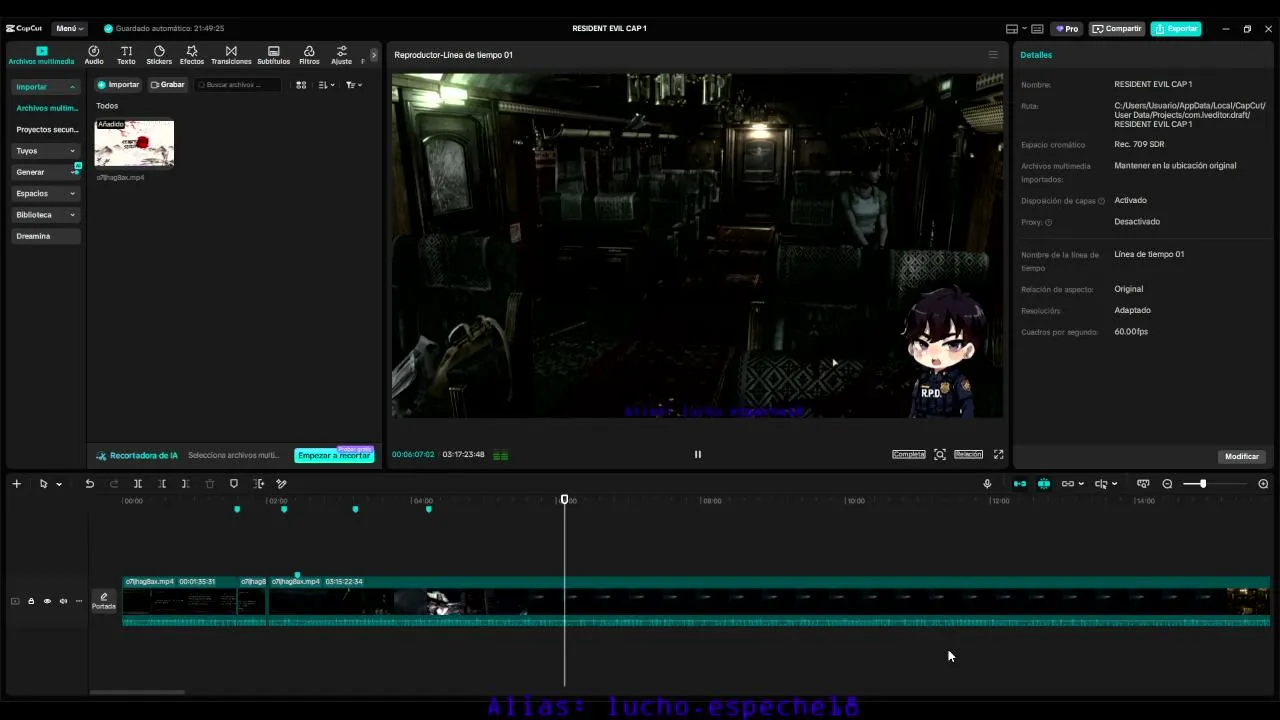Open Proyectos secundarios in the sidebar
1280x720 pixels.
point(46,130)
